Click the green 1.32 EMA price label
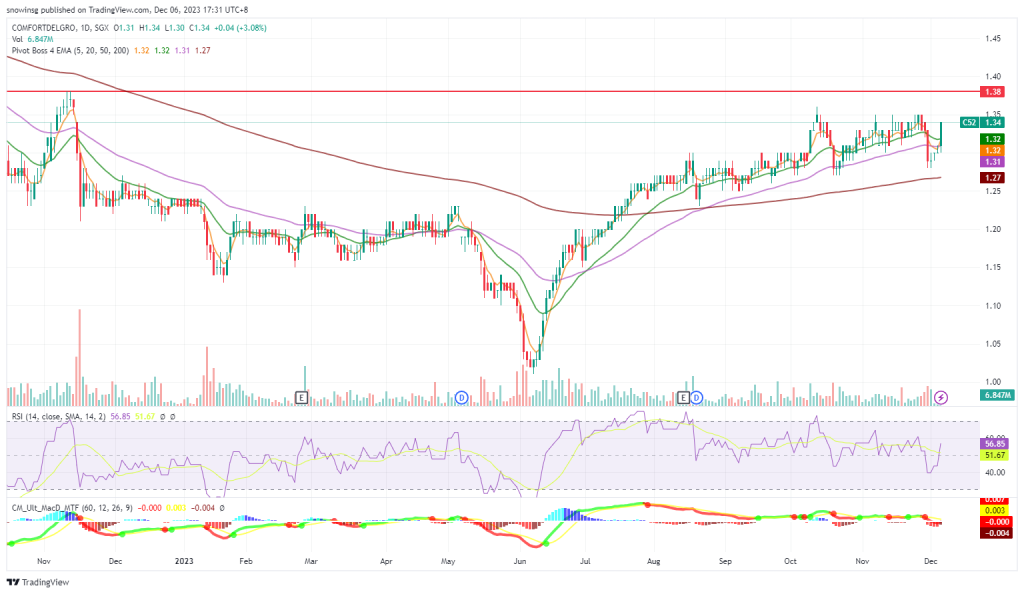The width and height of the screenshot is (1024, 594). [x=993, y=139]
